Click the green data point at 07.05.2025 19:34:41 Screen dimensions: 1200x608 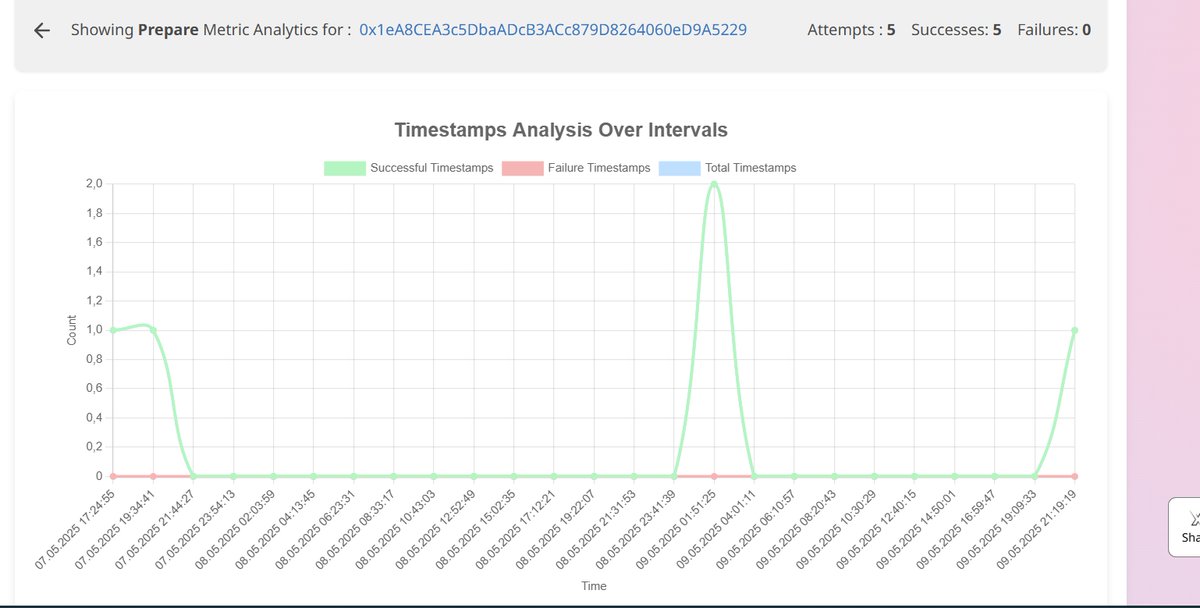coord(153,330)
